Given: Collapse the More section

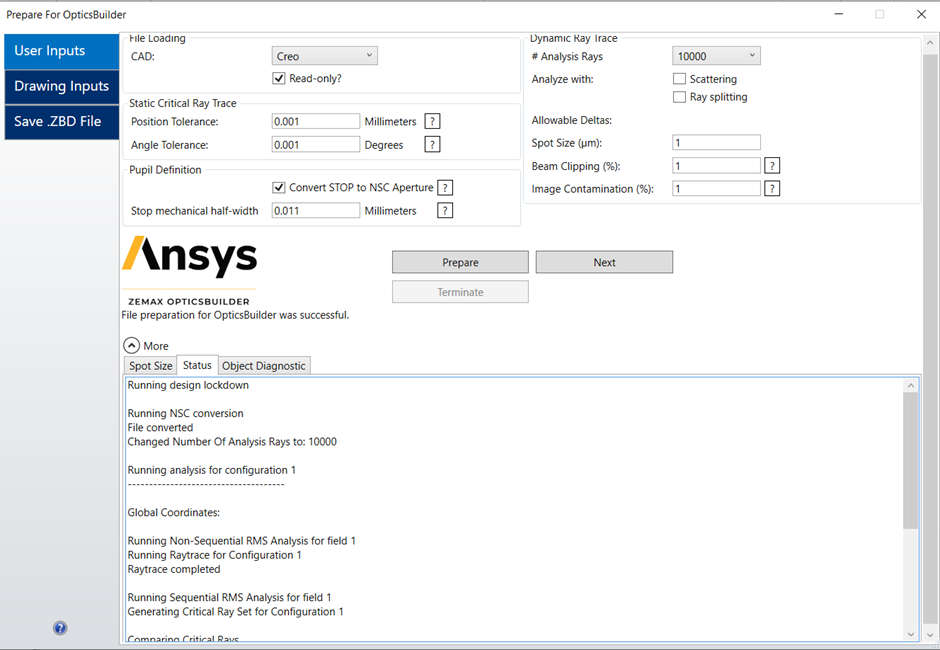Looking at the screenshot, I should [x=131, y=345].
